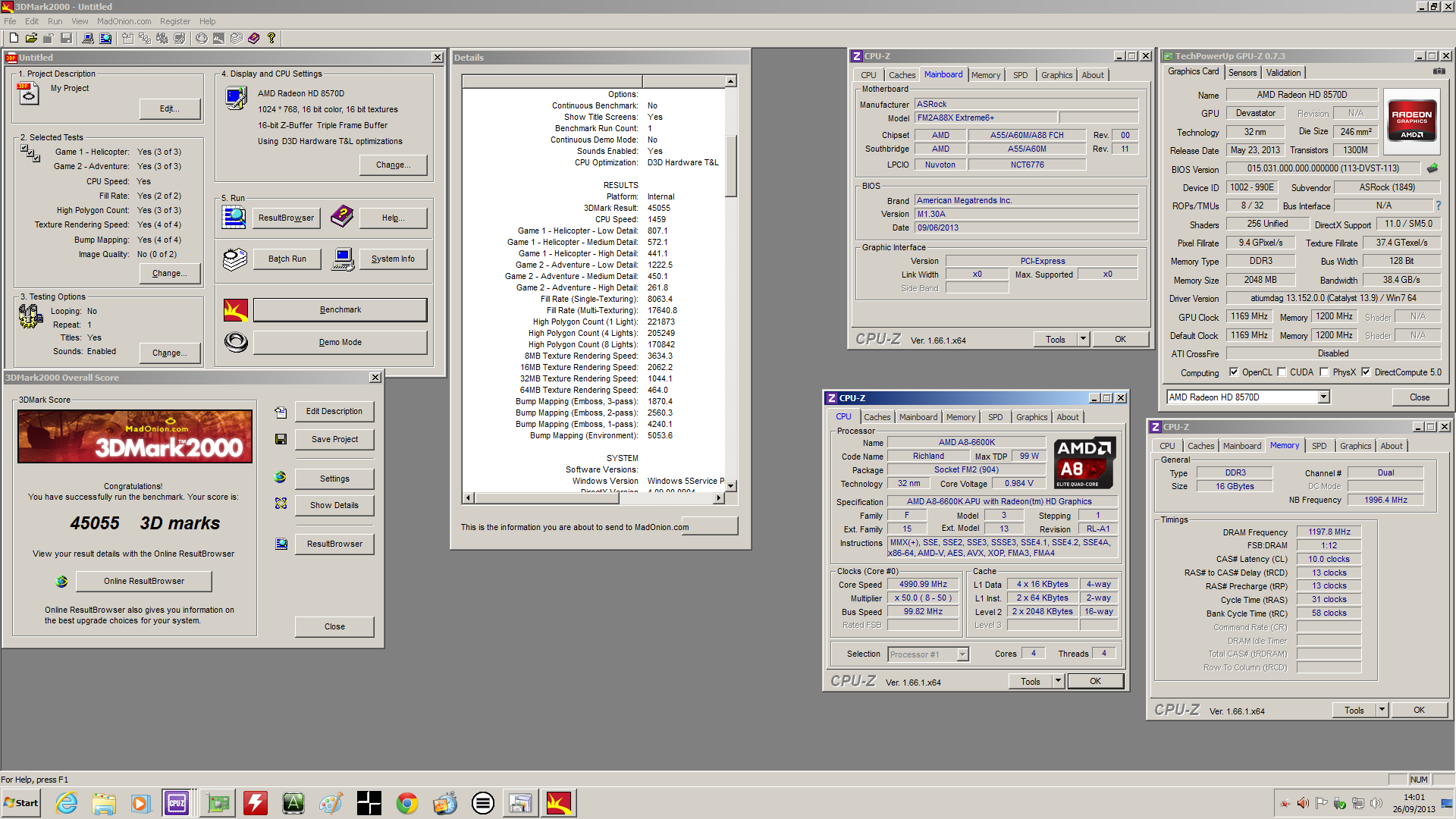Click the Online ResultBrowser button
The width and height of the screenshot is (1456, 819).
coord(144,582)
